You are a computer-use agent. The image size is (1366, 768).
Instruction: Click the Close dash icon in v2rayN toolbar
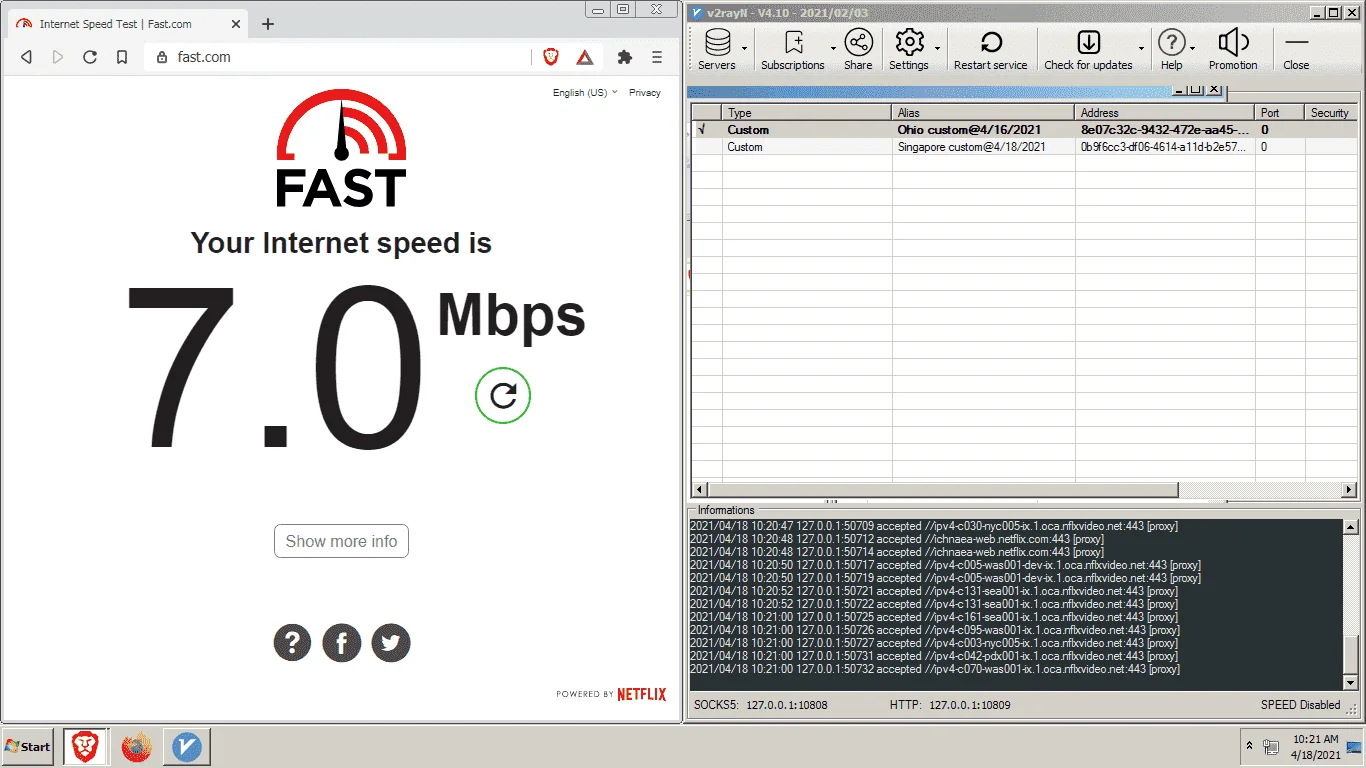tap(1296, 42)
